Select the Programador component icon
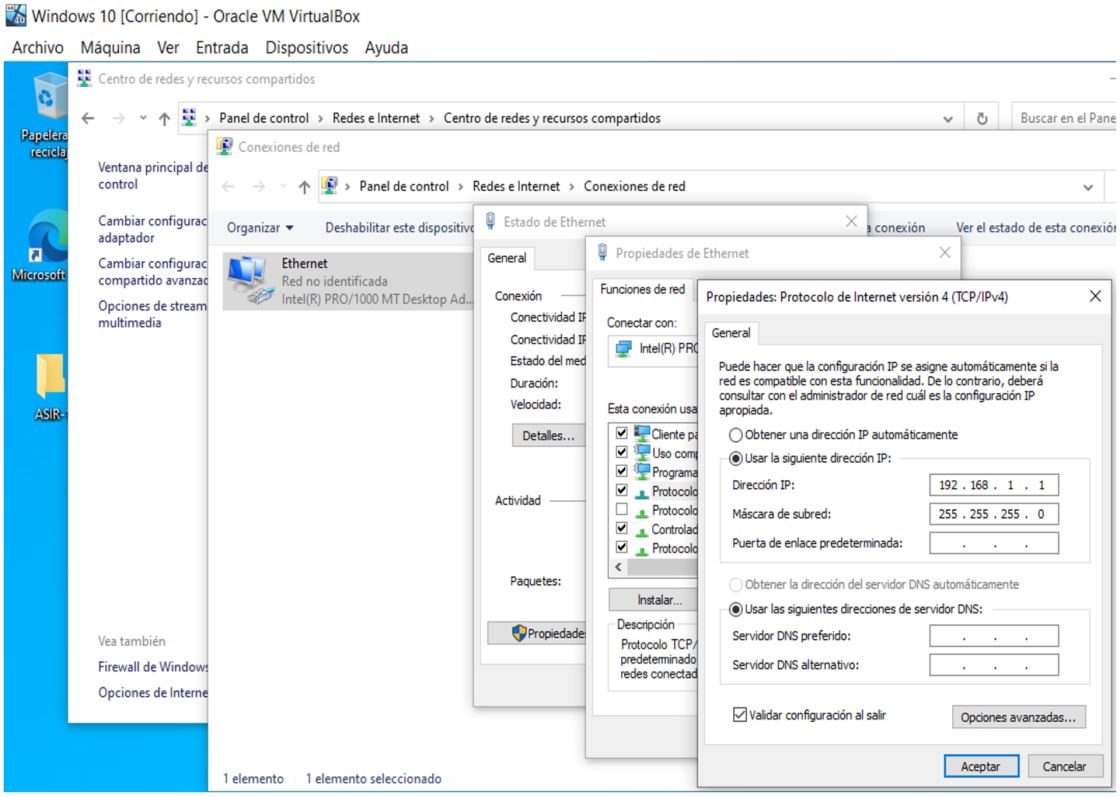1120x797 pixels. point(642,471)
